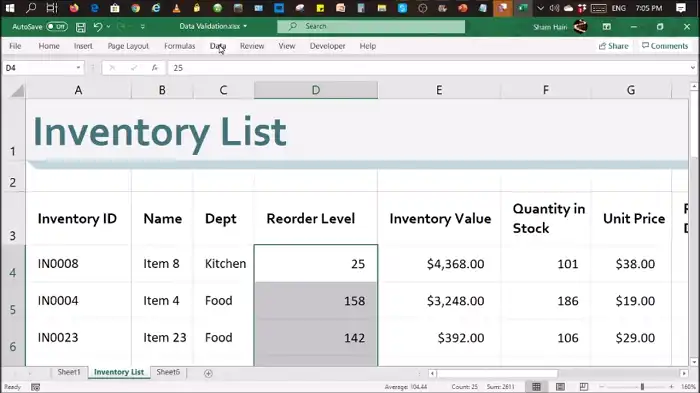Add a new sheet with plus icon
Screen dimensions: 700x393
[x=208, y=373]
